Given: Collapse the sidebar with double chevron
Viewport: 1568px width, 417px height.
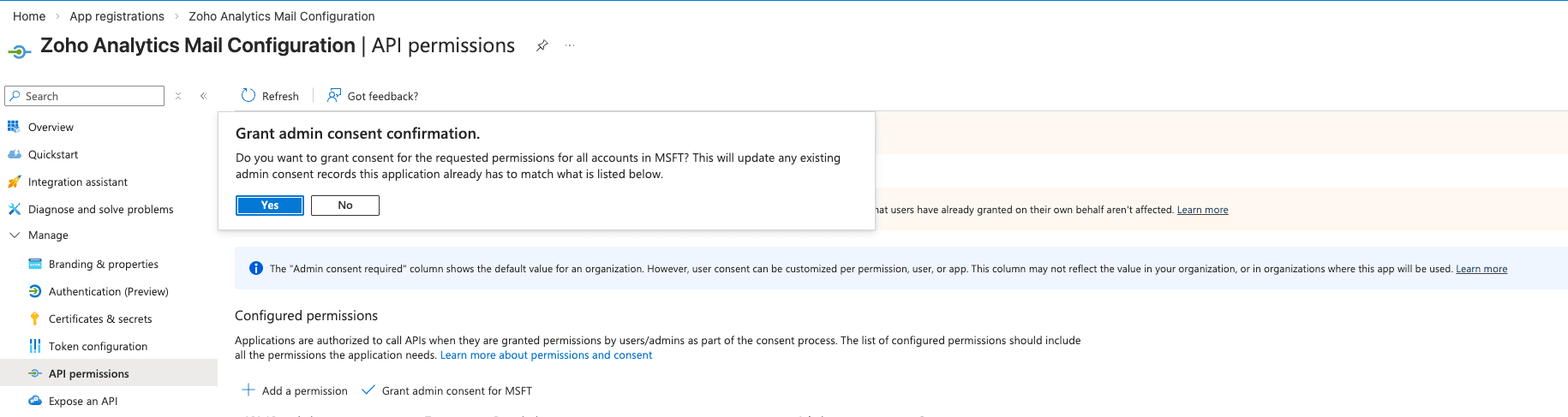Looking at the screenshot, I should tap(204, 96).
